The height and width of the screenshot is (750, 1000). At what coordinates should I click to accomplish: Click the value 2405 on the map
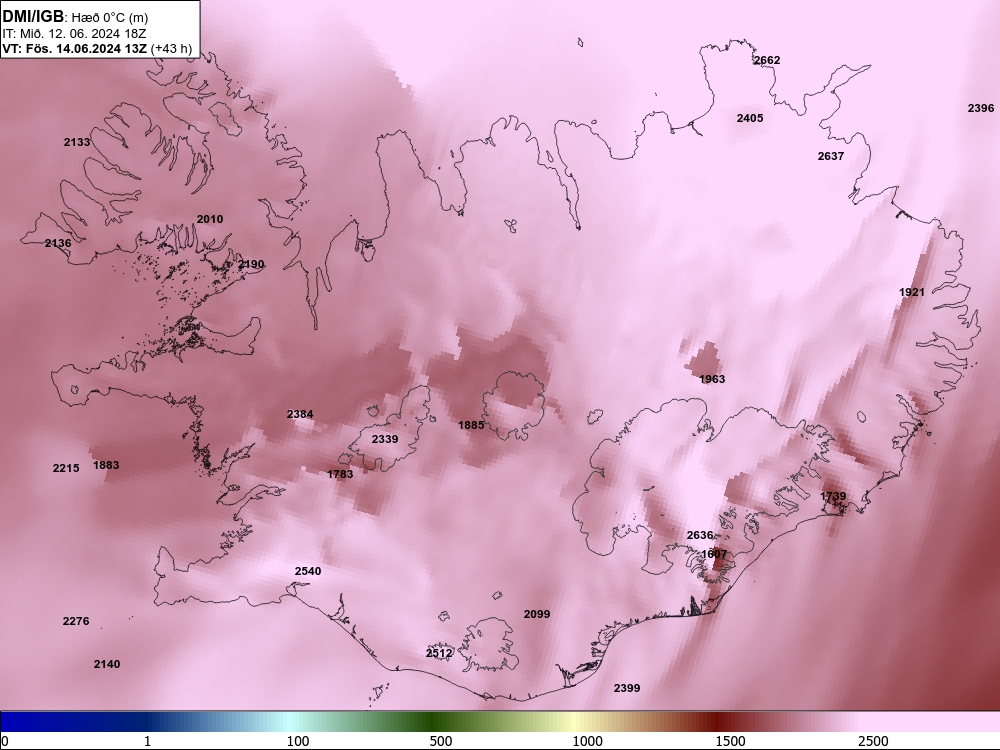(750, 118)
